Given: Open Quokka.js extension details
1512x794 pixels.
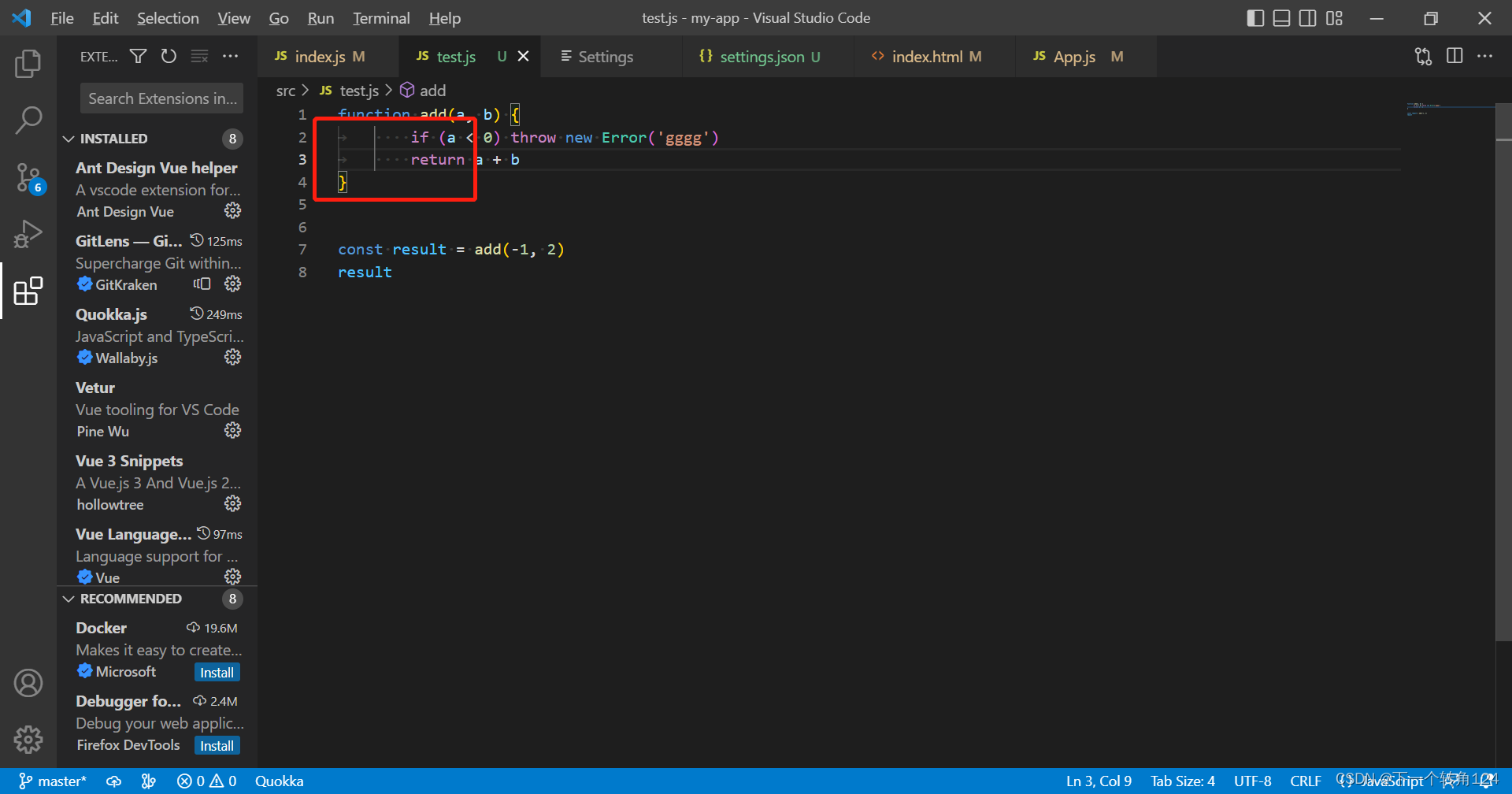Looking at the screenshot, I should coord(157,336).
